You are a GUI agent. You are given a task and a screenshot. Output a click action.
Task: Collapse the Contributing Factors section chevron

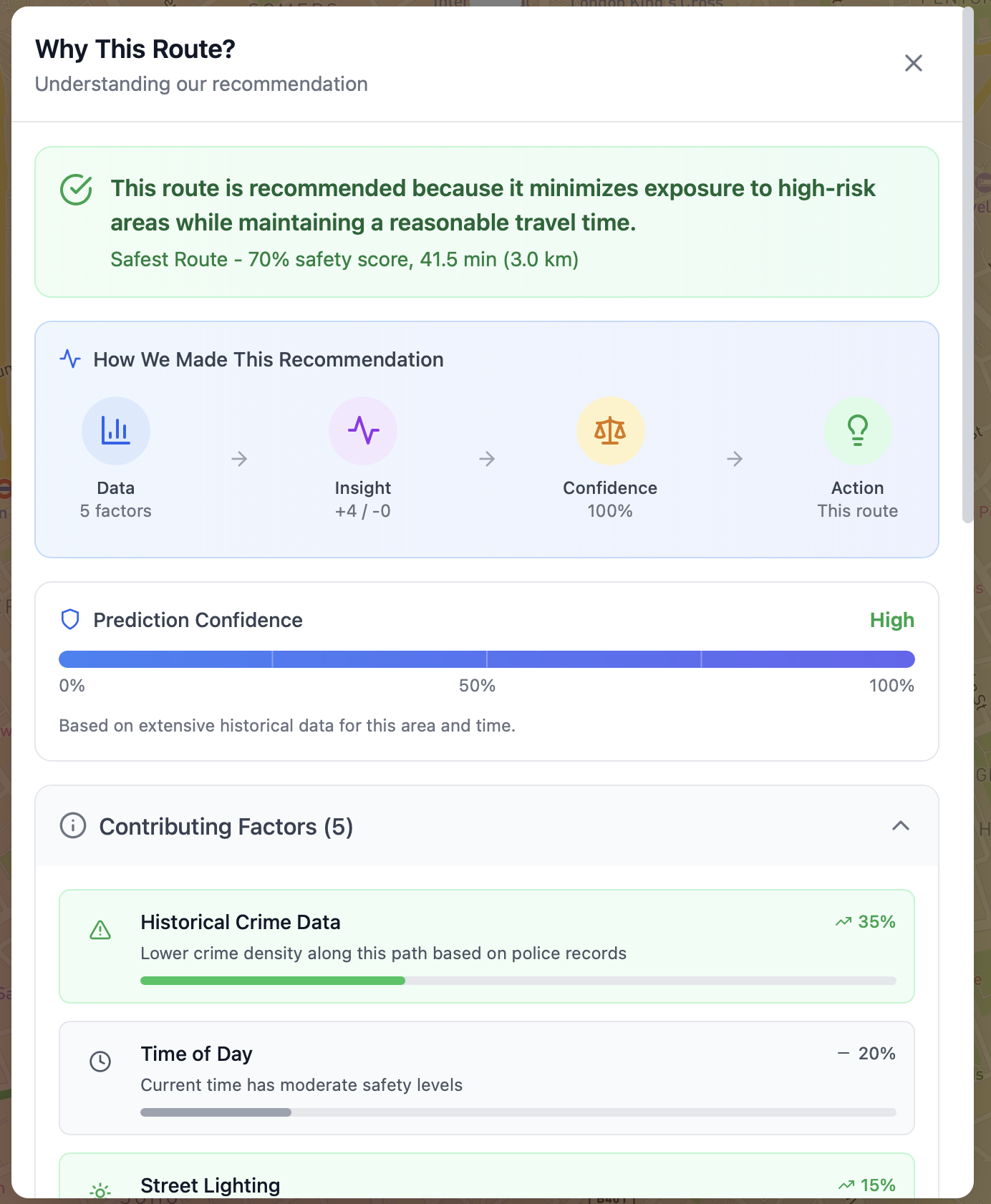901,825
